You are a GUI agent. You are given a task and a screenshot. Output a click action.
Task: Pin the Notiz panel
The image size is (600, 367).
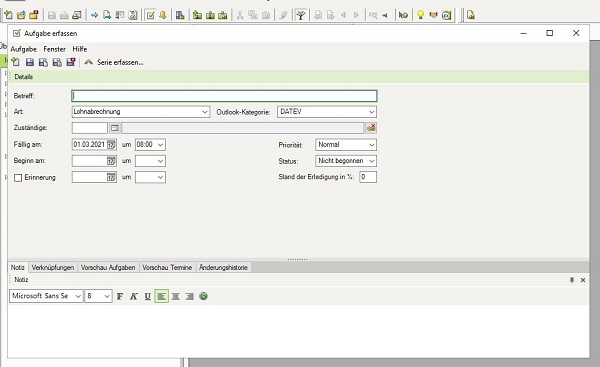click(572, 280)
